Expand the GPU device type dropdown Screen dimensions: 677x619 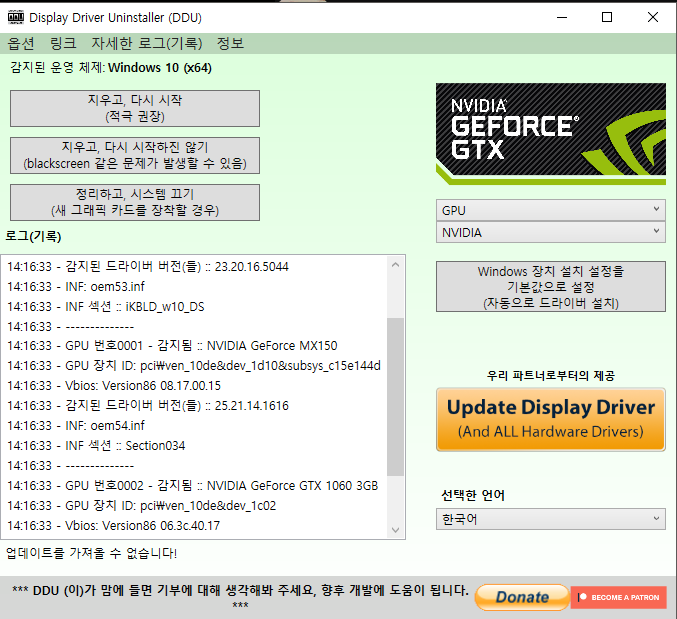click(550, 210)
